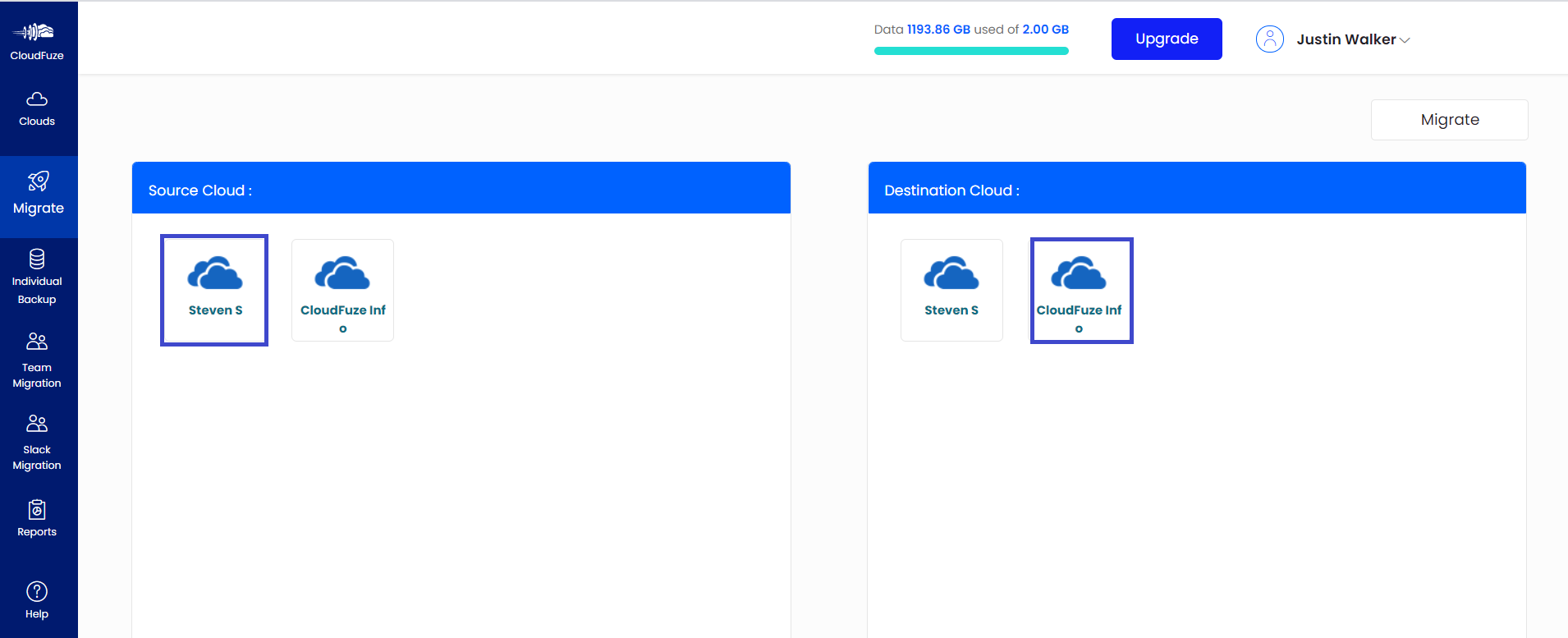Click the user profile avatar icon
Image resolution: width=1568 pixels, height=638 pixels.
(1269, 39)
